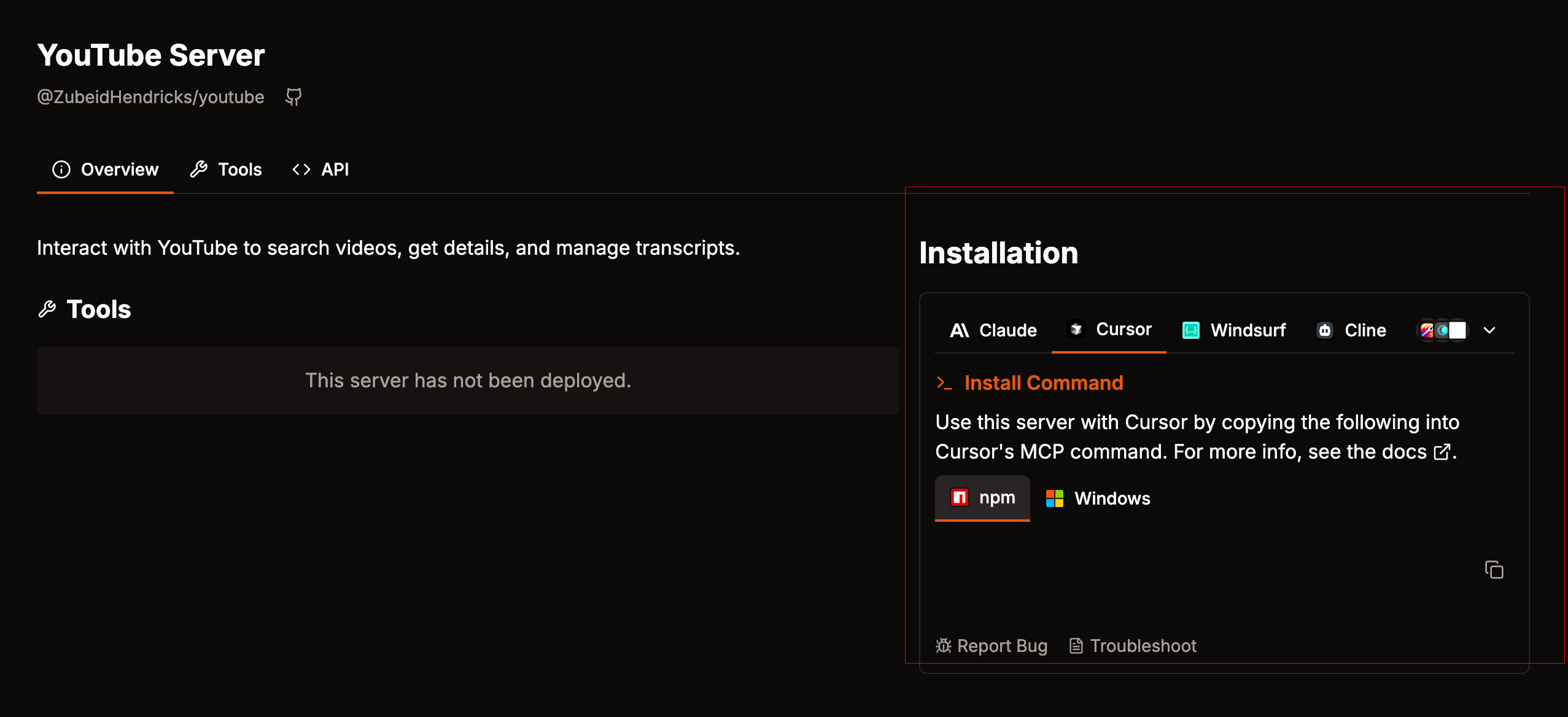Viewport: 1568px width, 717px height.
Task: Open the Troubleshoot link
Action: pyautogui.click(x=1133, y=646)
